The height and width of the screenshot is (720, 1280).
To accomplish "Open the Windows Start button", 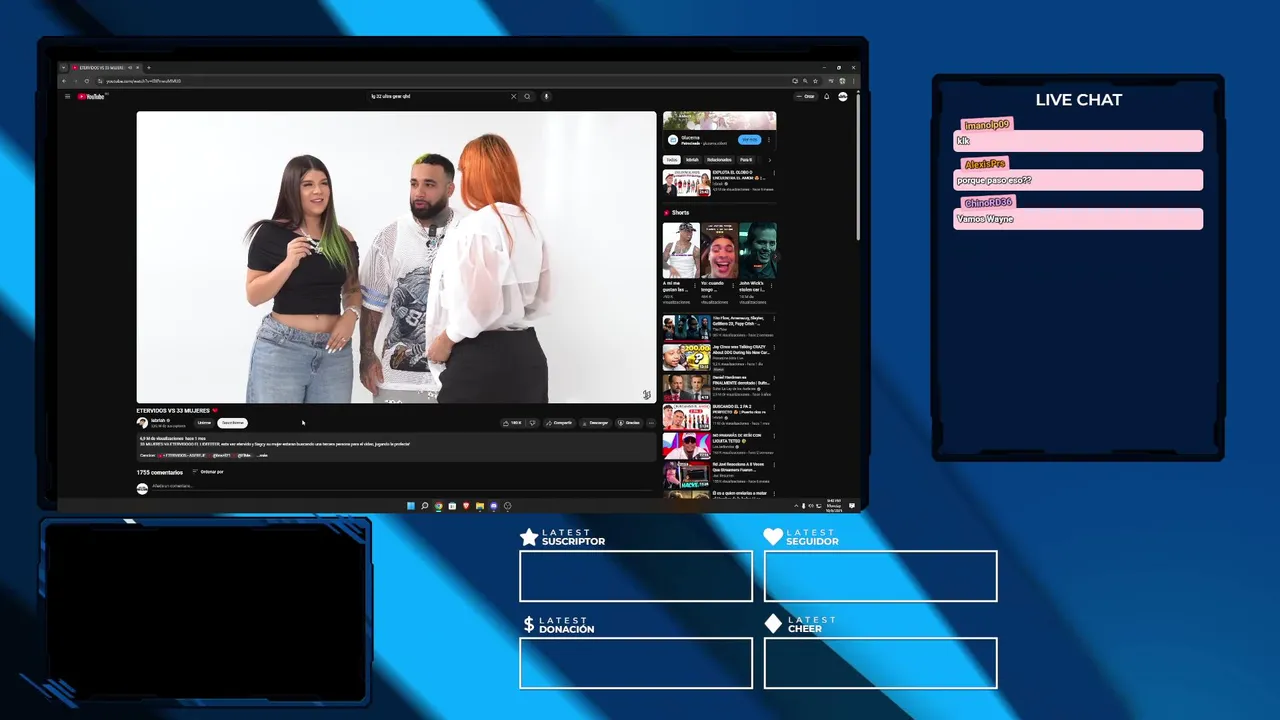I will pos(411,506).
